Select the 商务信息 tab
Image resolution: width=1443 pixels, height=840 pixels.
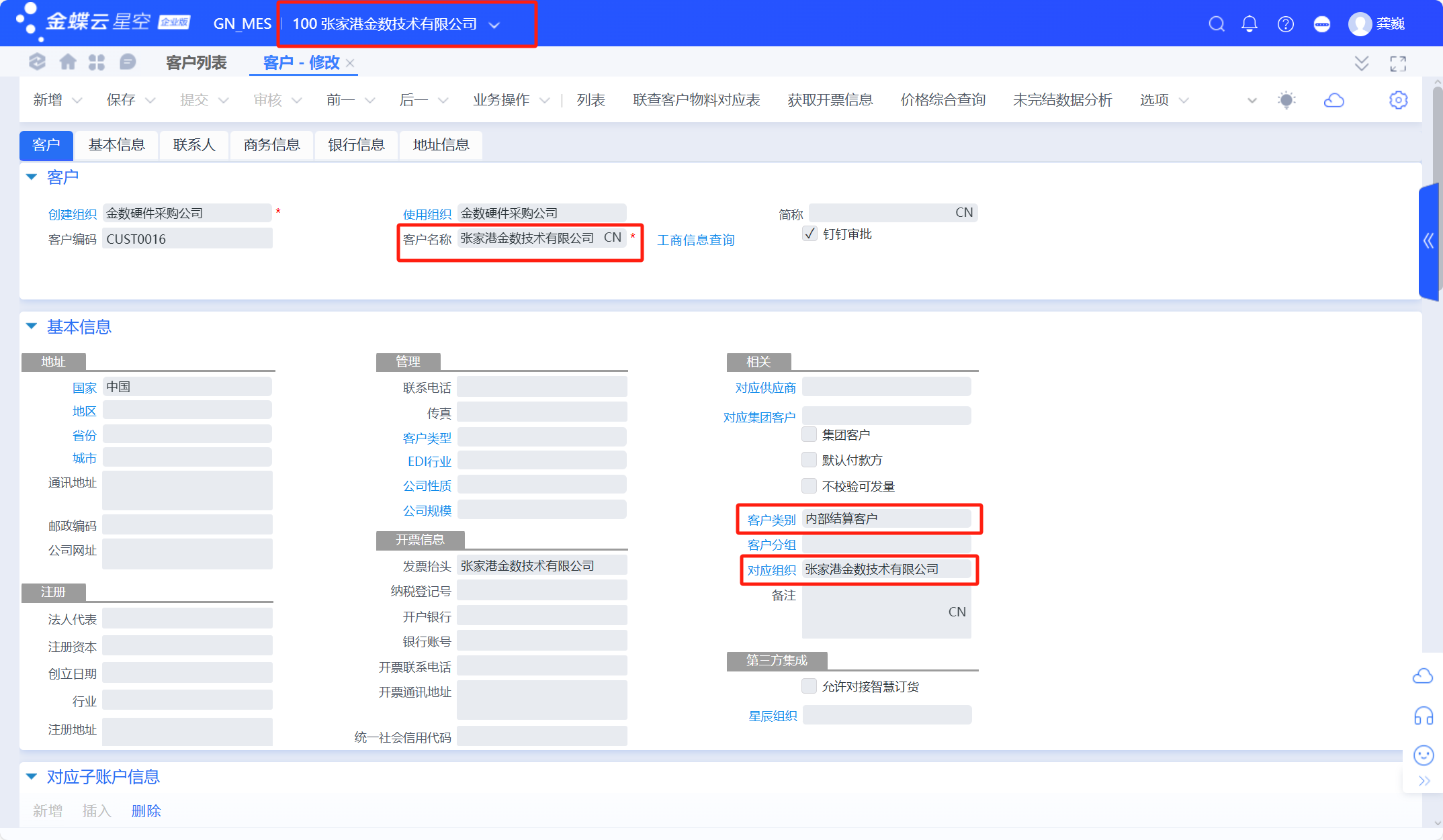(271, 145)
